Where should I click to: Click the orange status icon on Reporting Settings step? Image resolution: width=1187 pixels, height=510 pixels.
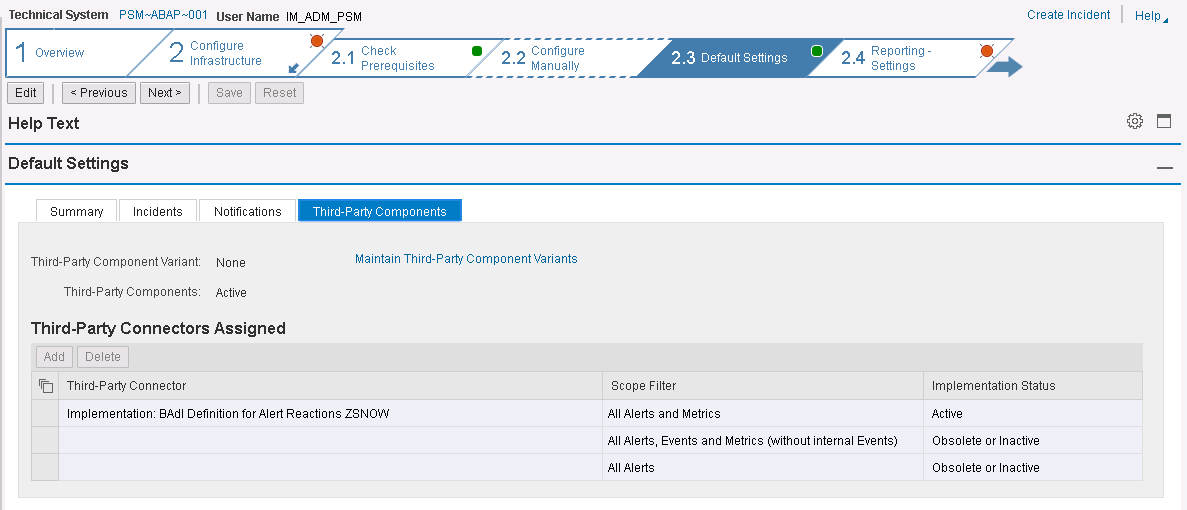[986, 51]
